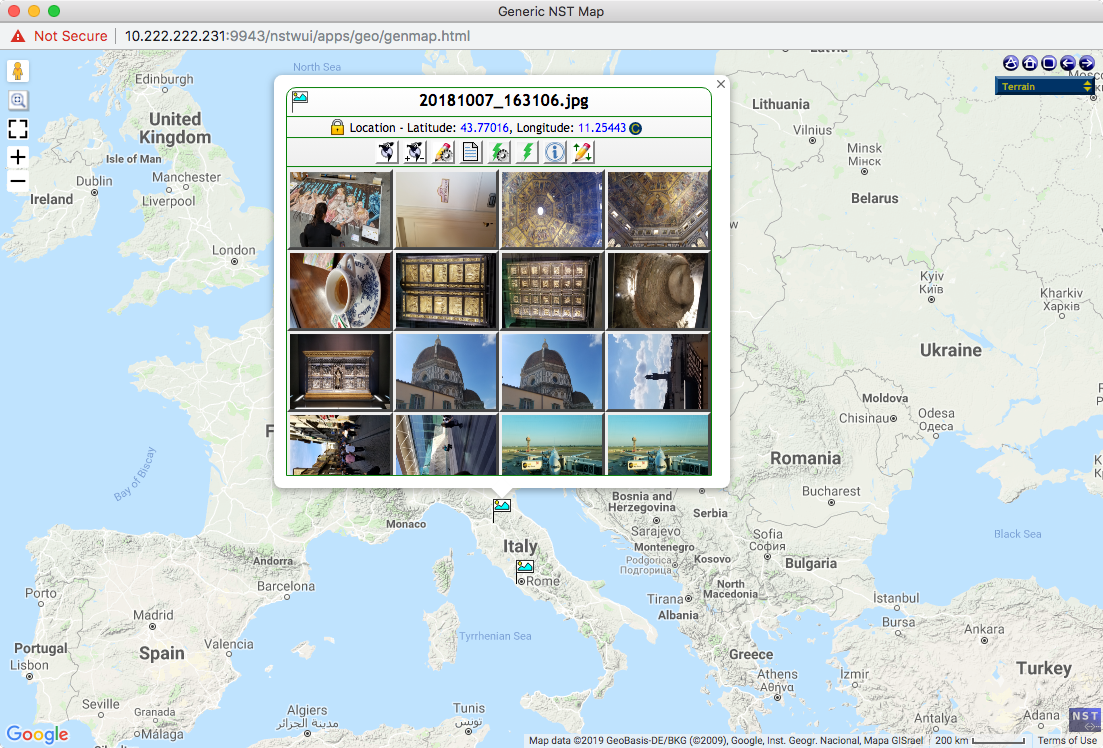Open the white ceiling corner thumbnail

tap(446, 210)
